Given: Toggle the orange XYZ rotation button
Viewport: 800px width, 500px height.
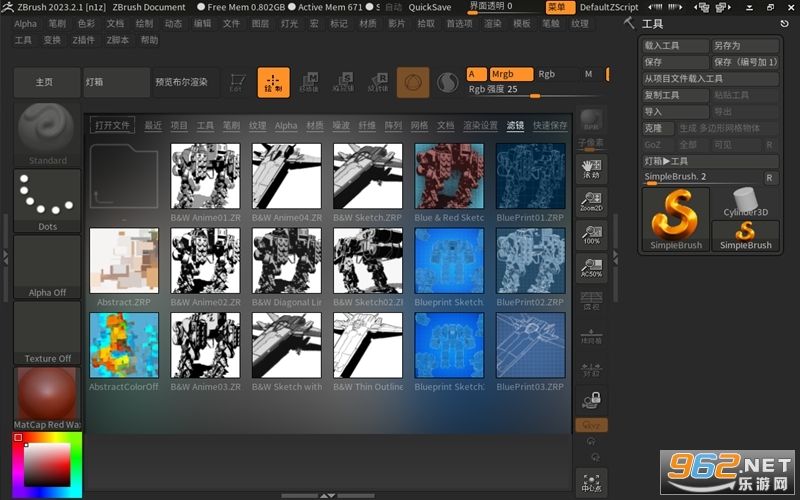Looking at the screenshot, I should point(591,425).
